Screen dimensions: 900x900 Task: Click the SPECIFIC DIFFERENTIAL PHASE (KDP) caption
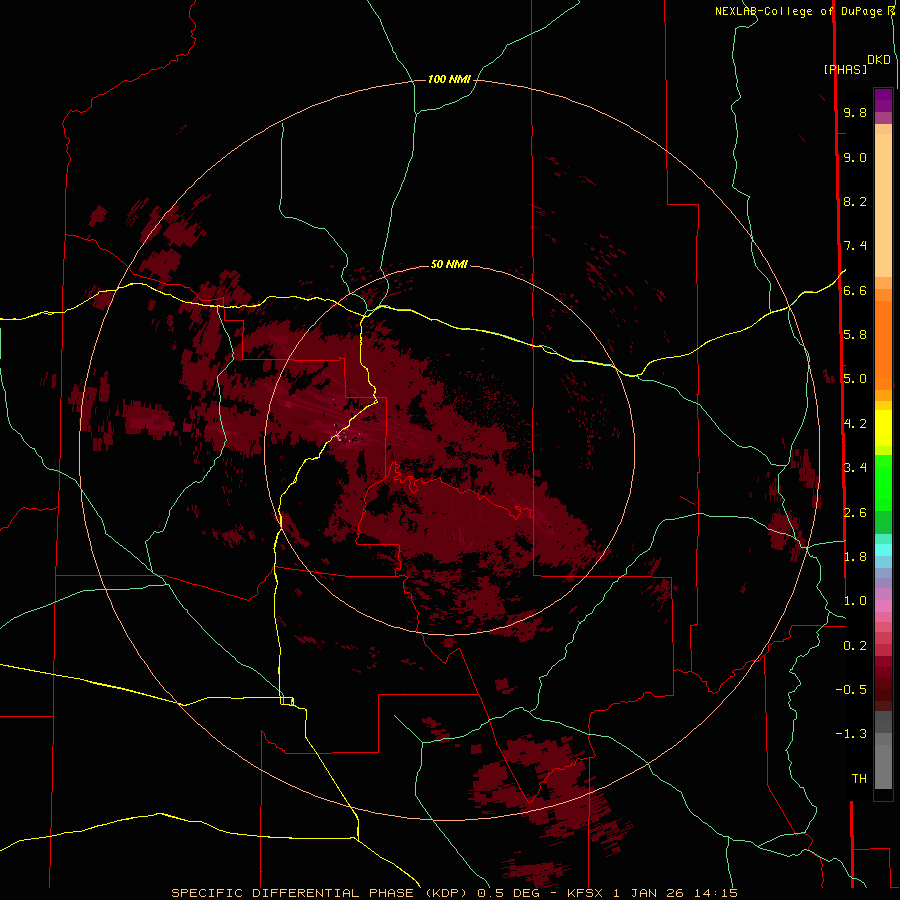tap(319, 893)
